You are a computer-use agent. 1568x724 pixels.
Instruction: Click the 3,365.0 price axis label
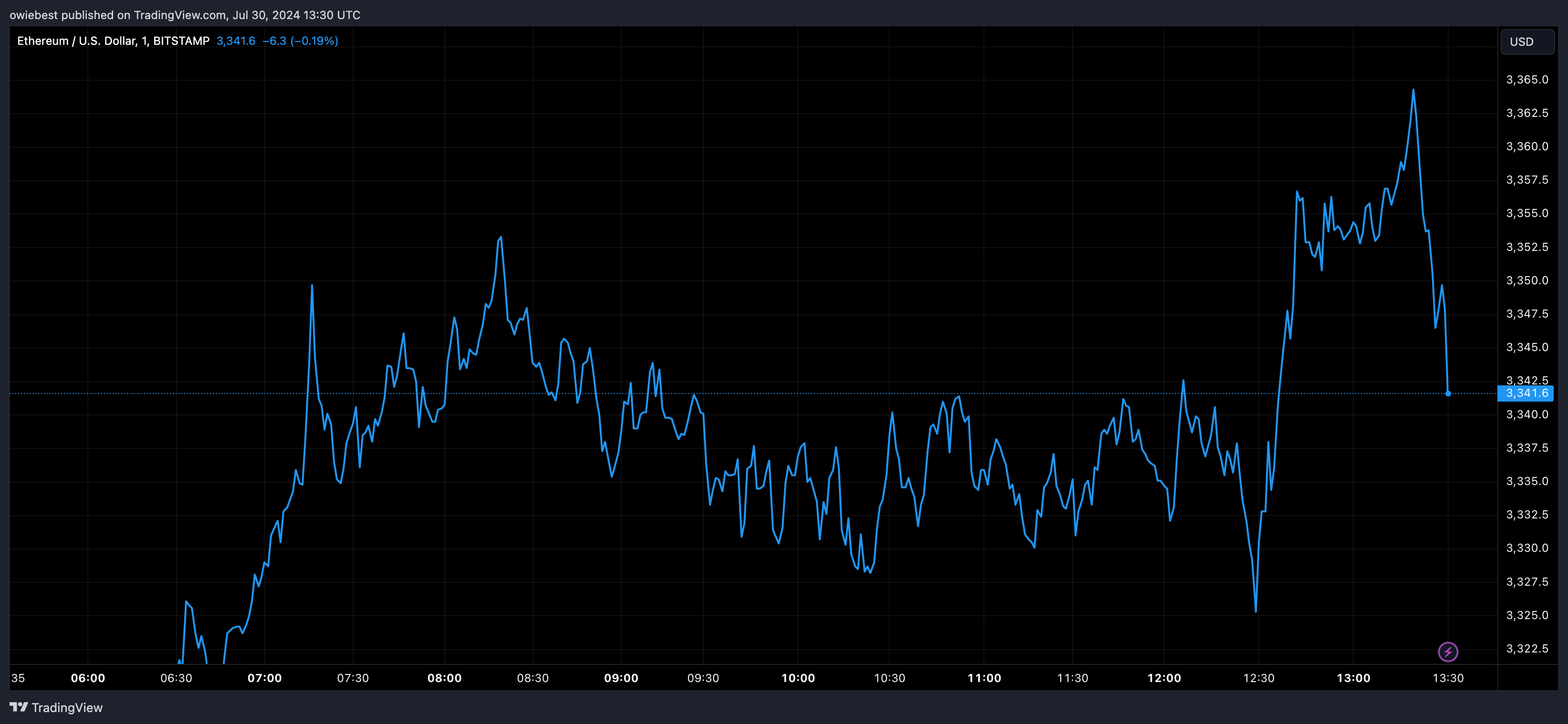[x=1526, y=80]
